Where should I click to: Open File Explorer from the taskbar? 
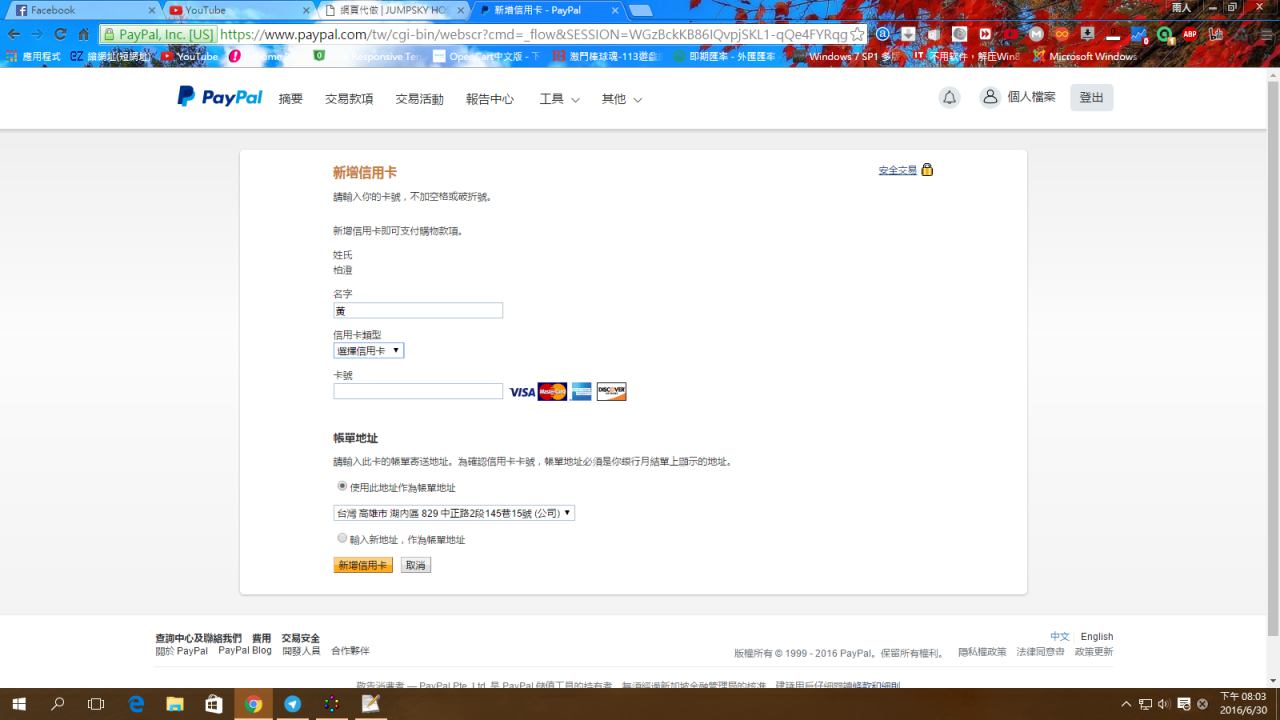[x=175, y=704]
